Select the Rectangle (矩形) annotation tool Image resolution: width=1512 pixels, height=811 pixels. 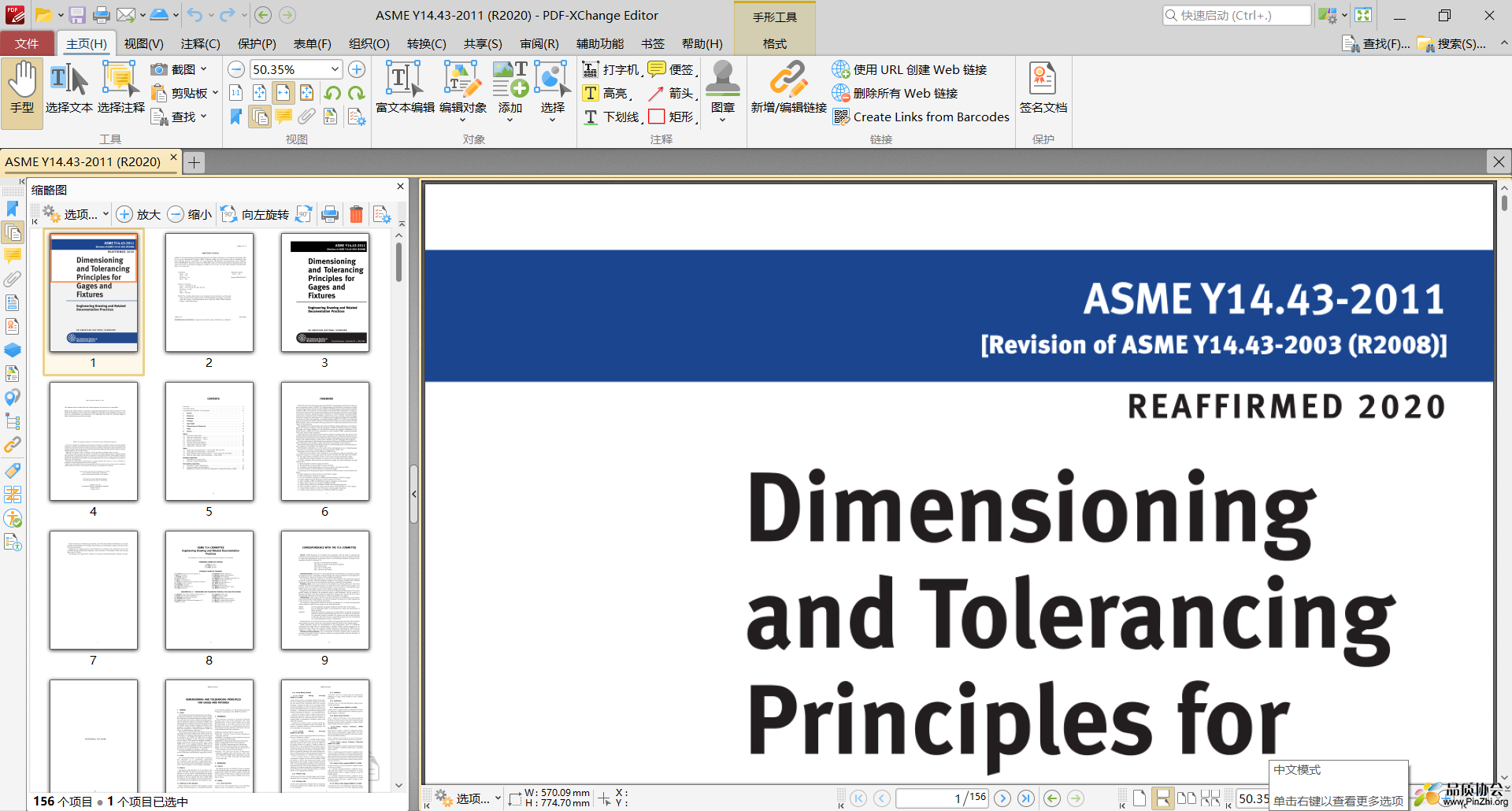click(x=671, y=117)
